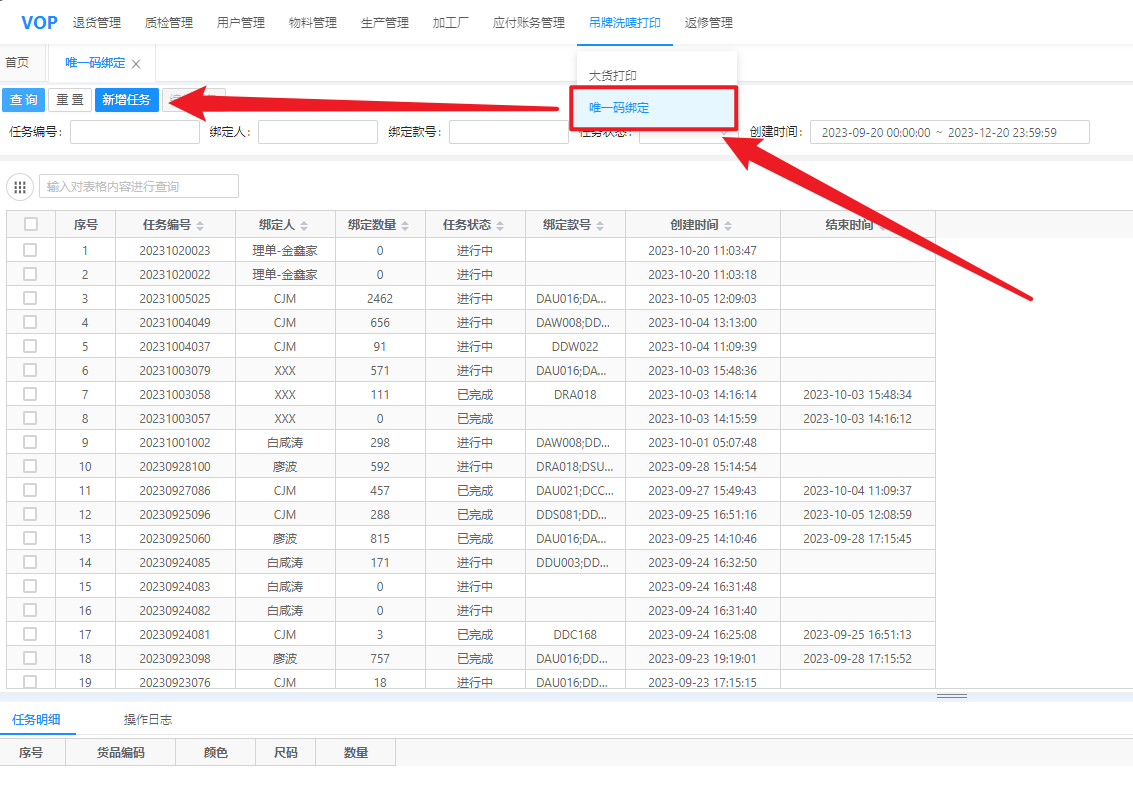Focus the table content search input
Screen dimensions: 1133x810
(x=139, y=186)
